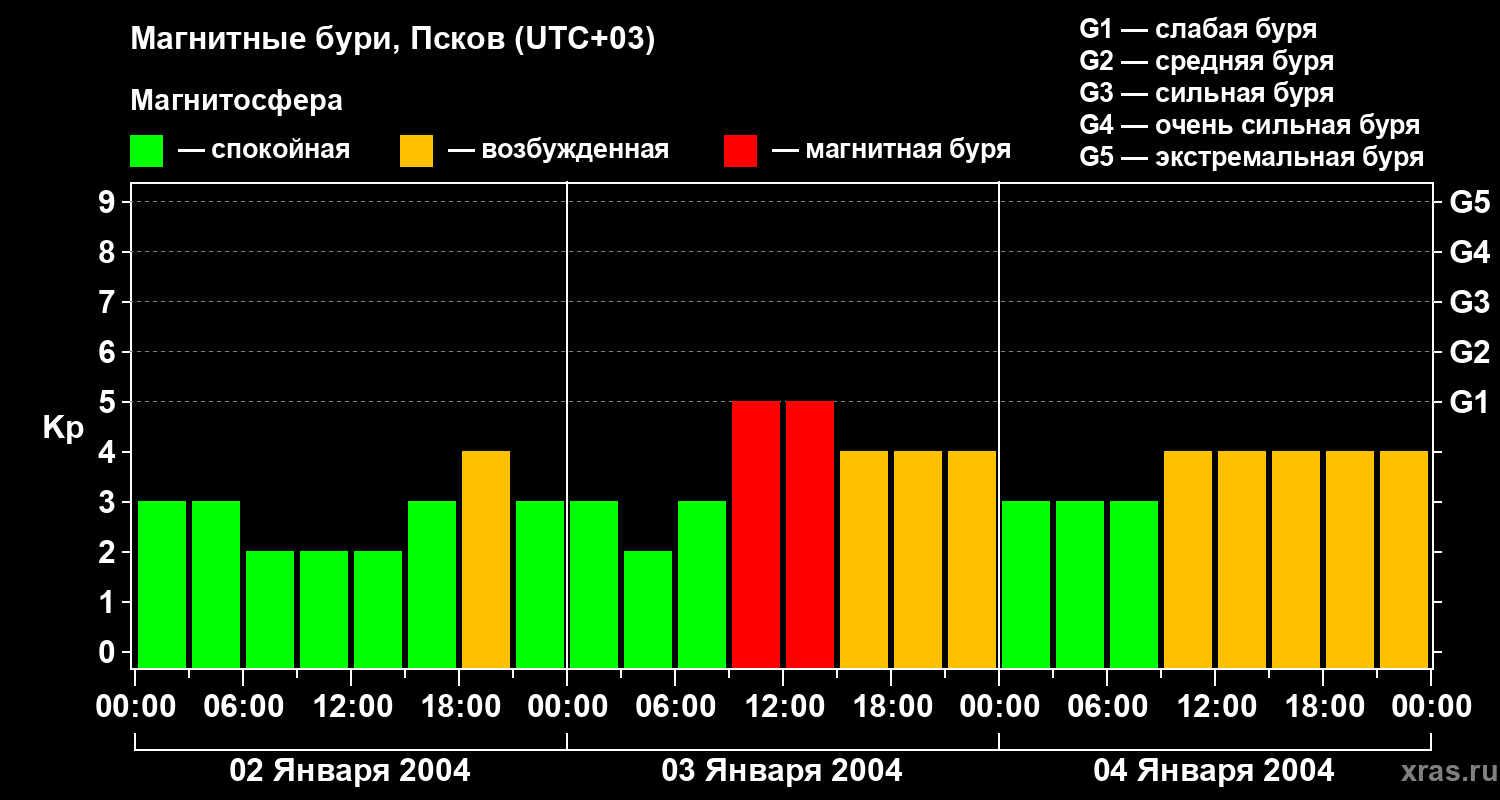Click the "12:00" time label for 03 Января

(x=783, y=706)
